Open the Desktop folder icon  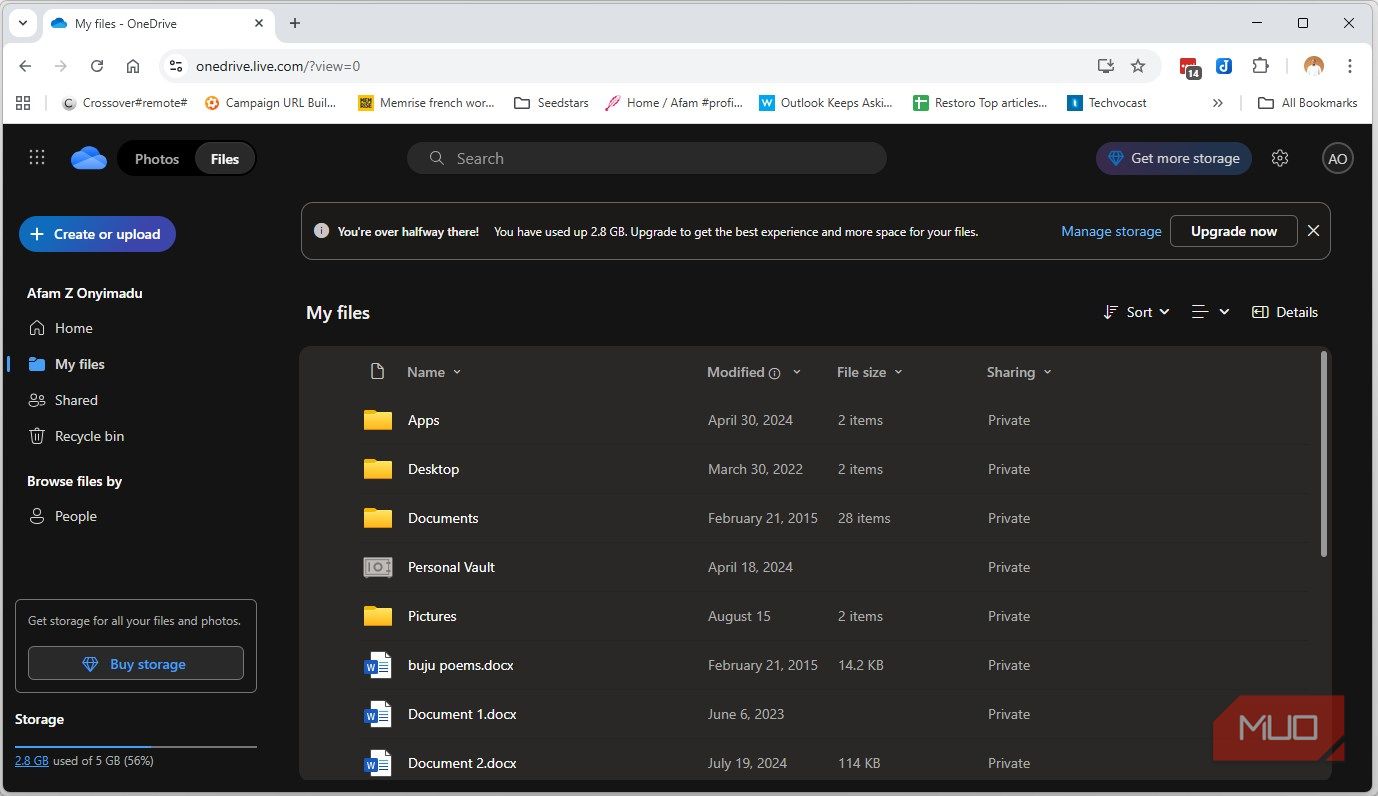click(x=377, y=469)
